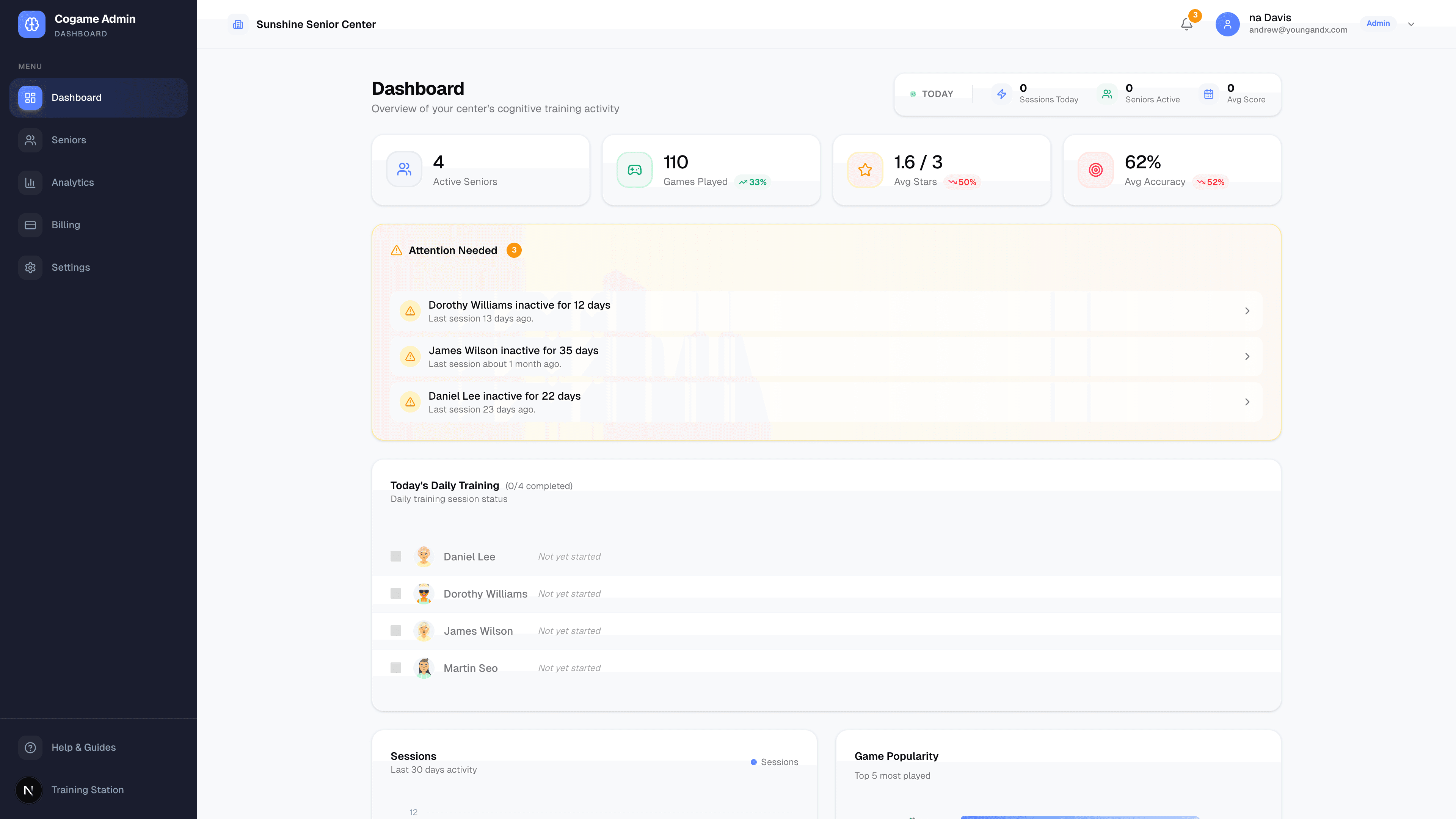Click the Sunshine Senior Center building icon

point(238,24)
